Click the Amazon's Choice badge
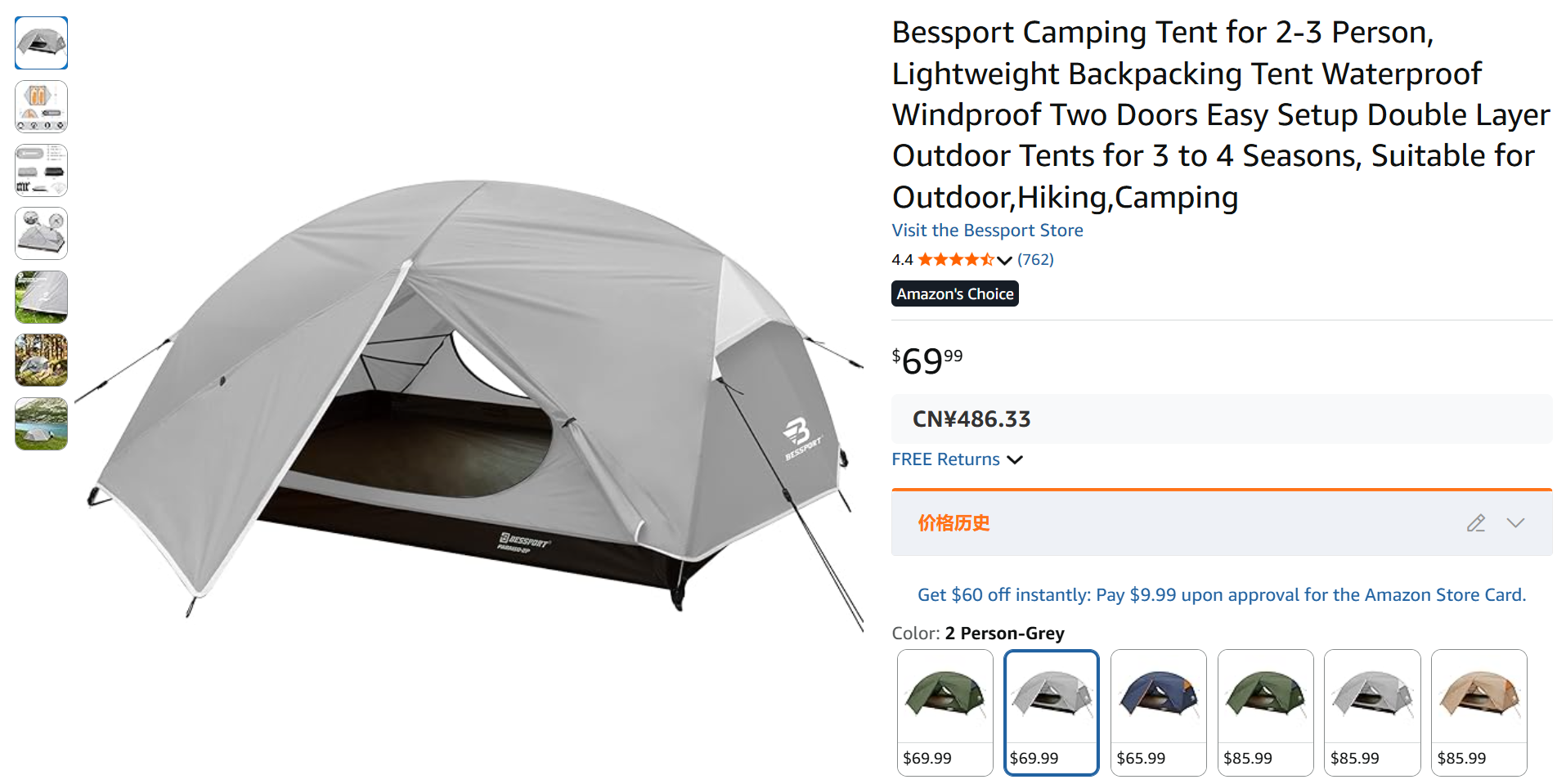 tap(954, 293)
